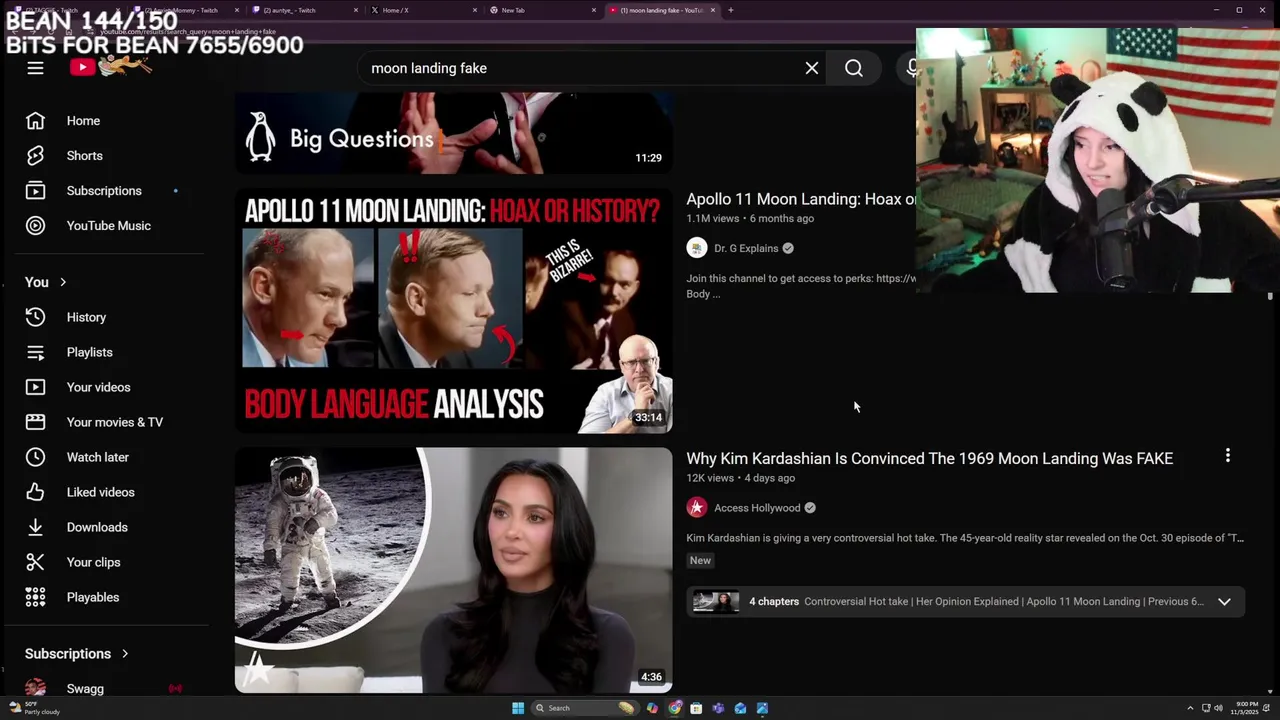
Task: Open Microsoft Teams from the taskbar
Action: click(718, 708)
